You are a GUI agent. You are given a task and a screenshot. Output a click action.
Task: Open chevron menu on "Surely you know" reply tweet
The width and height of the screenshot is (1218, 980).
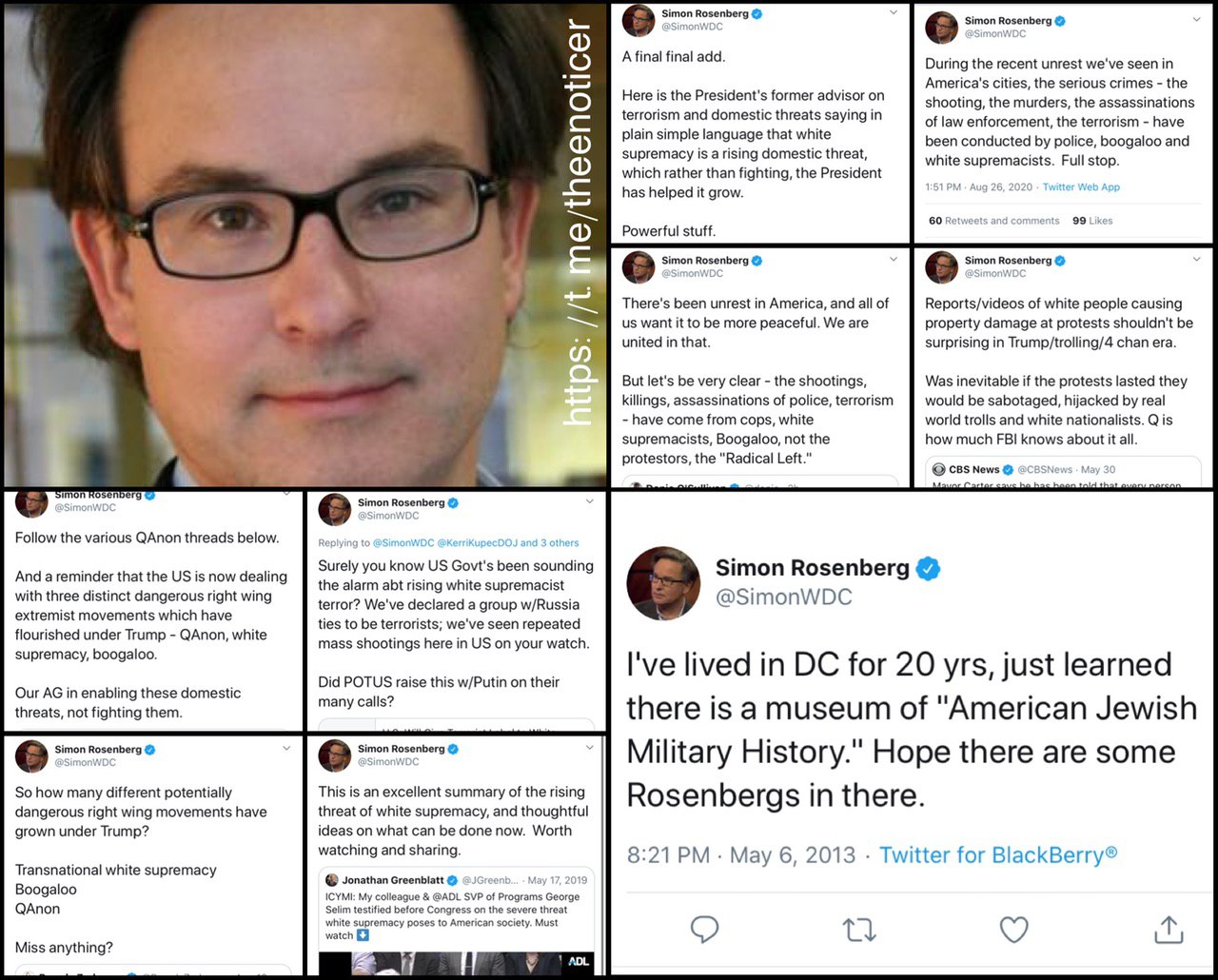tap(589, 501)
